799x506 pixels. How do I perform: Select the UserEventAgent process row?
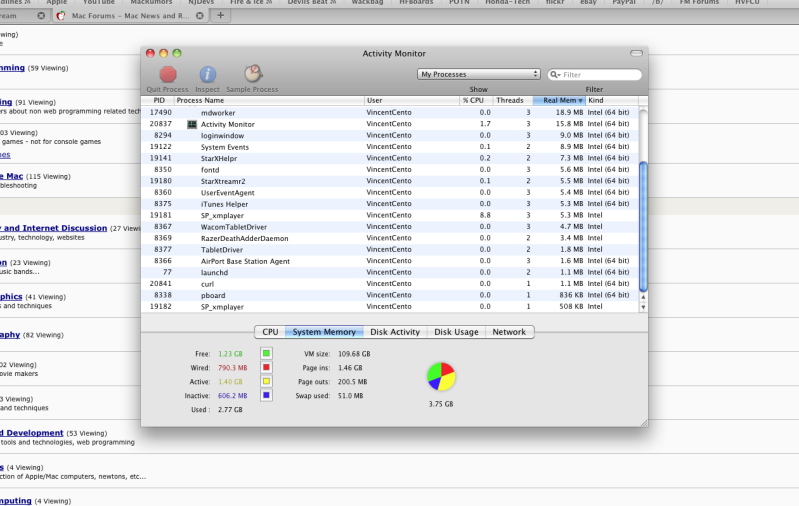pyautogui.click(x=389, y=193)
